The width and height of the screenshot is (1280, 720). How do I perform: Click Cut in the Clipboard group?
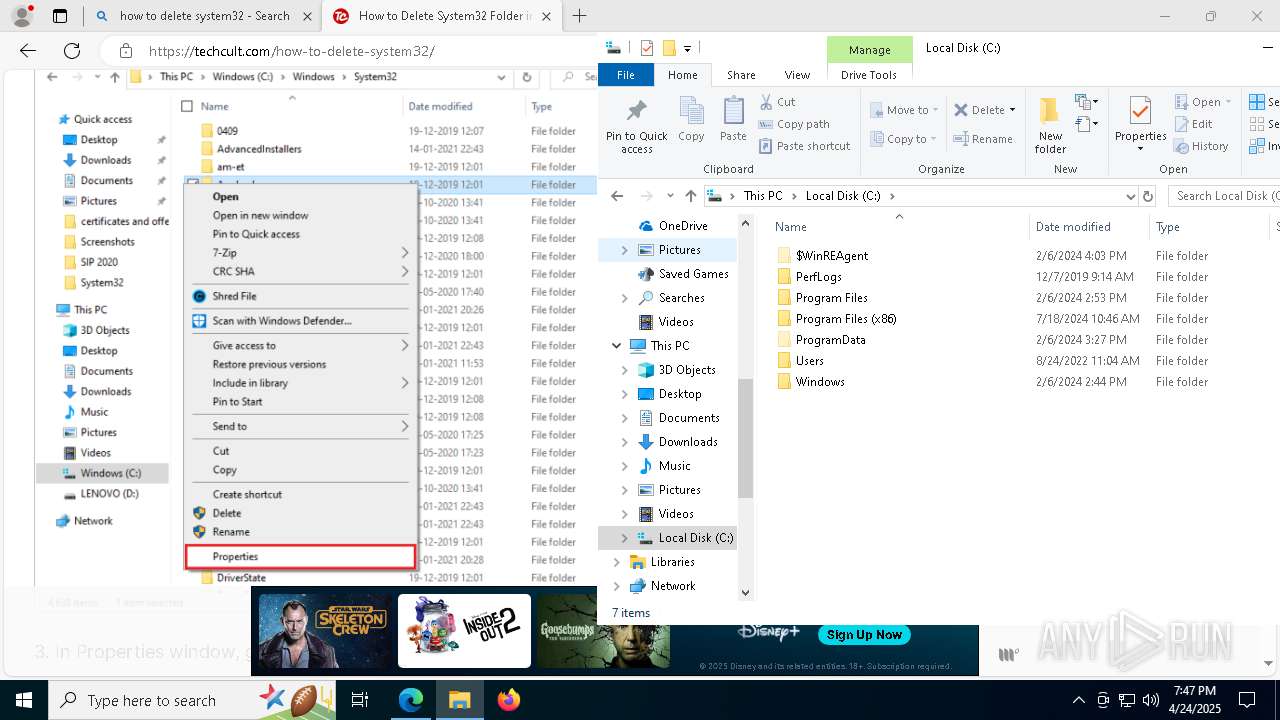coord(776,102)
